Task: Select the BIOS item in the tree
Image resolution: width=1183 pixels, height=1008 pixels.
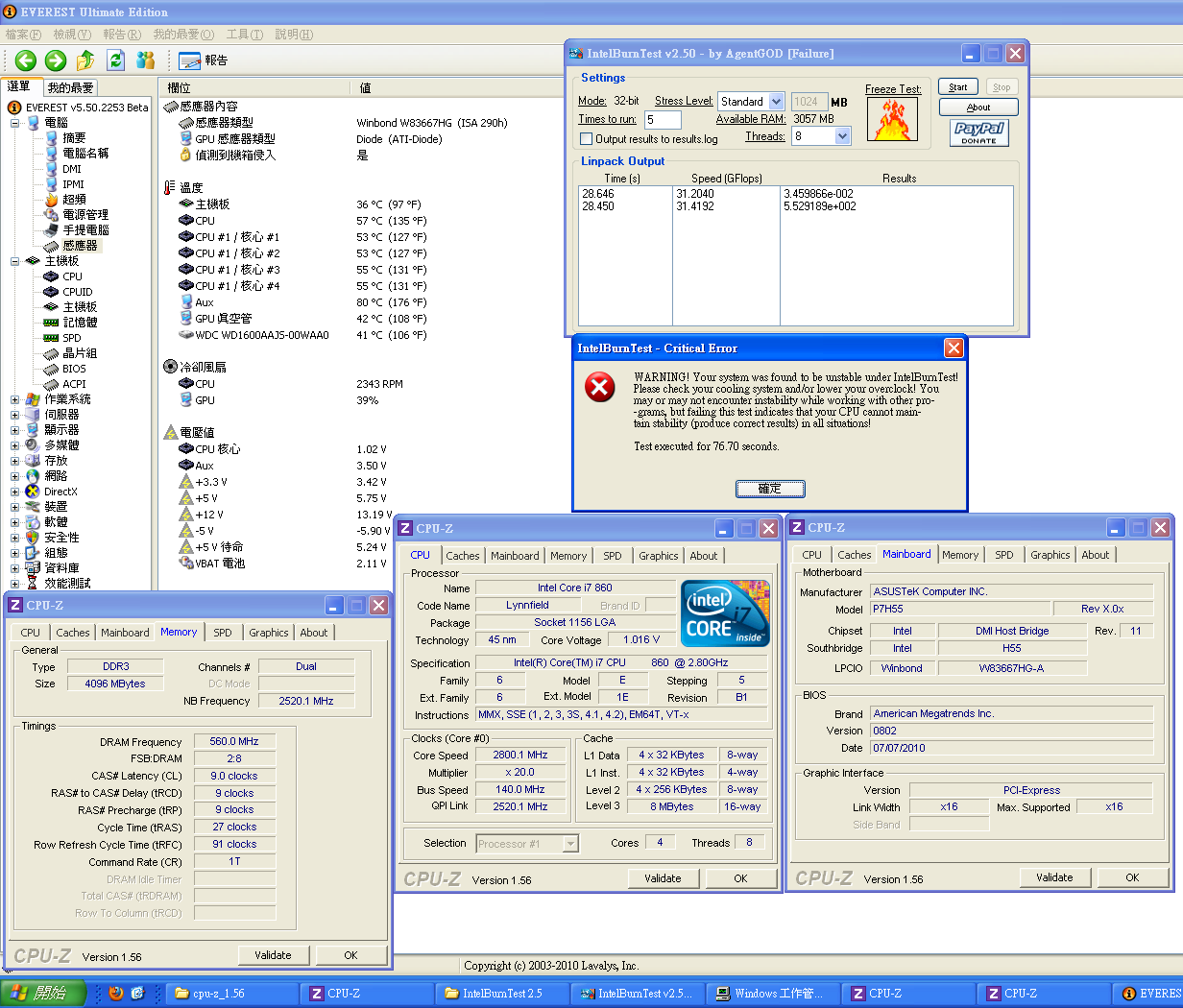Action: 74,369
